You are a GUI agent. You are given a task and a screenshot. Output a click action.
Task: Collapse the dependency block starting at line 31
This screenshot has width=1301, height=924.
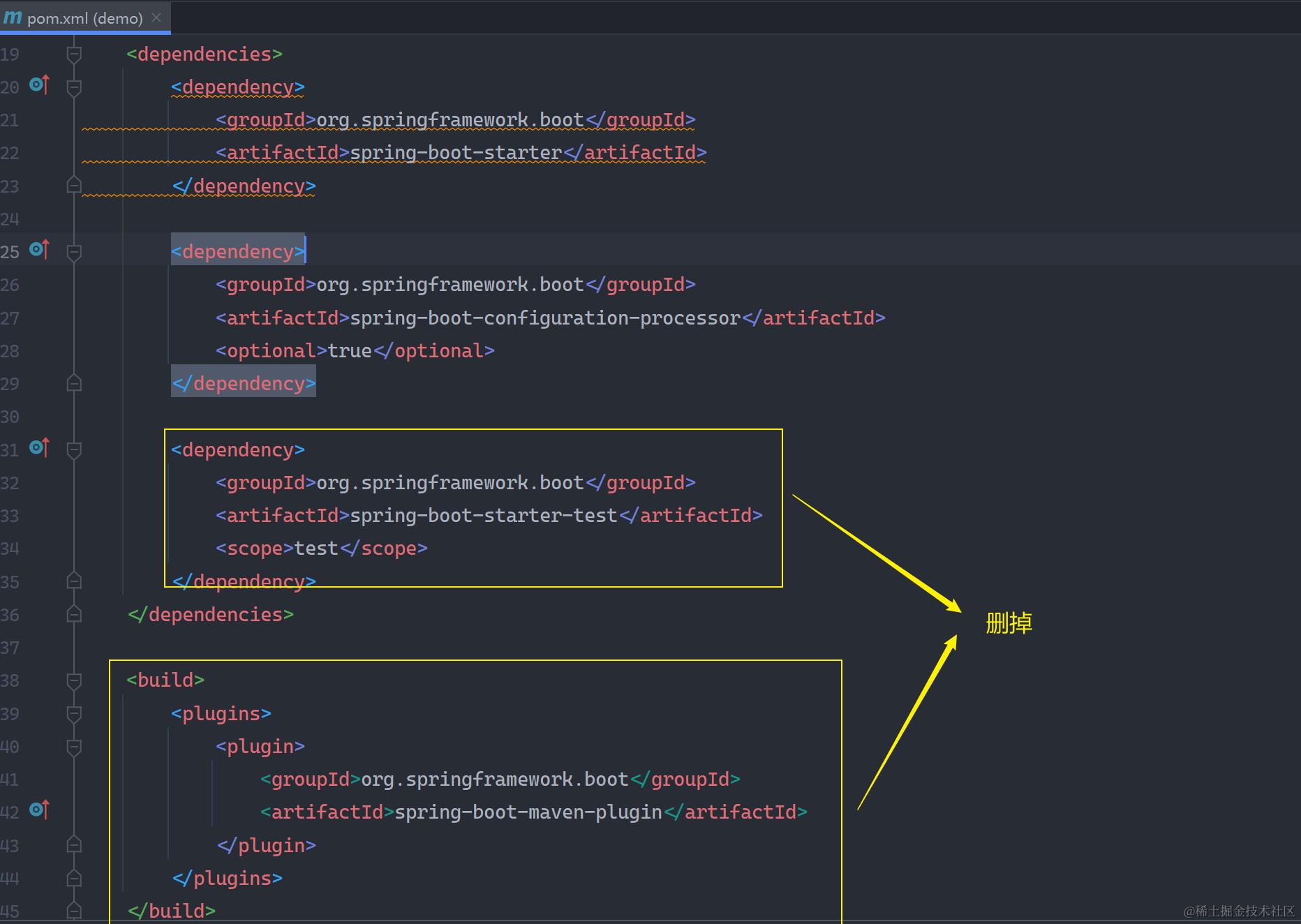point(74,450)
